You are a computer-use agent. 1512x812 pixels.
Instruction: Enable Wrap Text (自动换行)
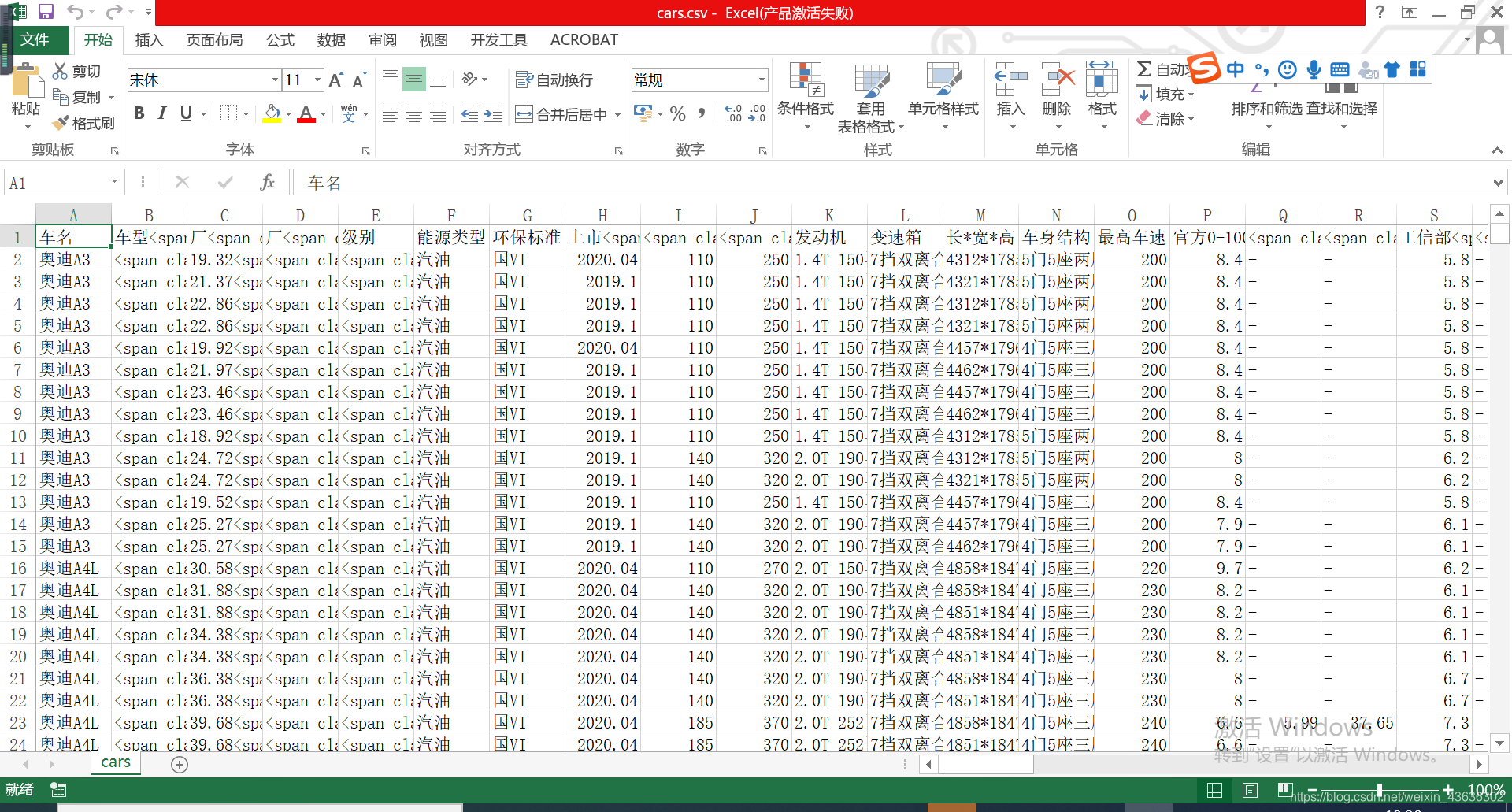[x=554, y=80]
